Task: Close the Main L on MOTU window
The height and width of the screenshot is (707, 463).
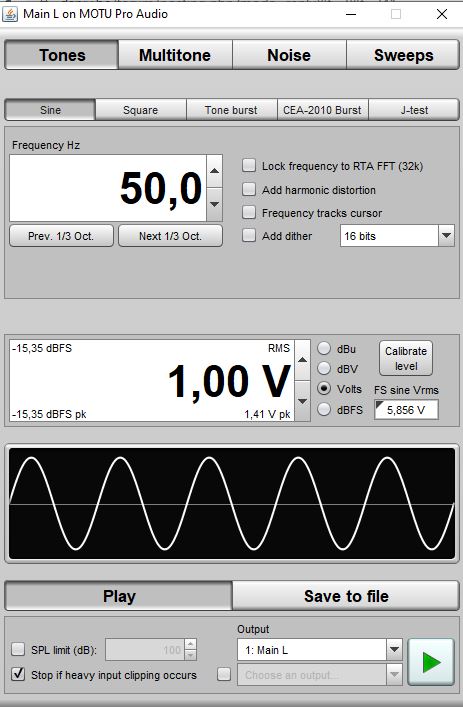Action: [442, 14]
